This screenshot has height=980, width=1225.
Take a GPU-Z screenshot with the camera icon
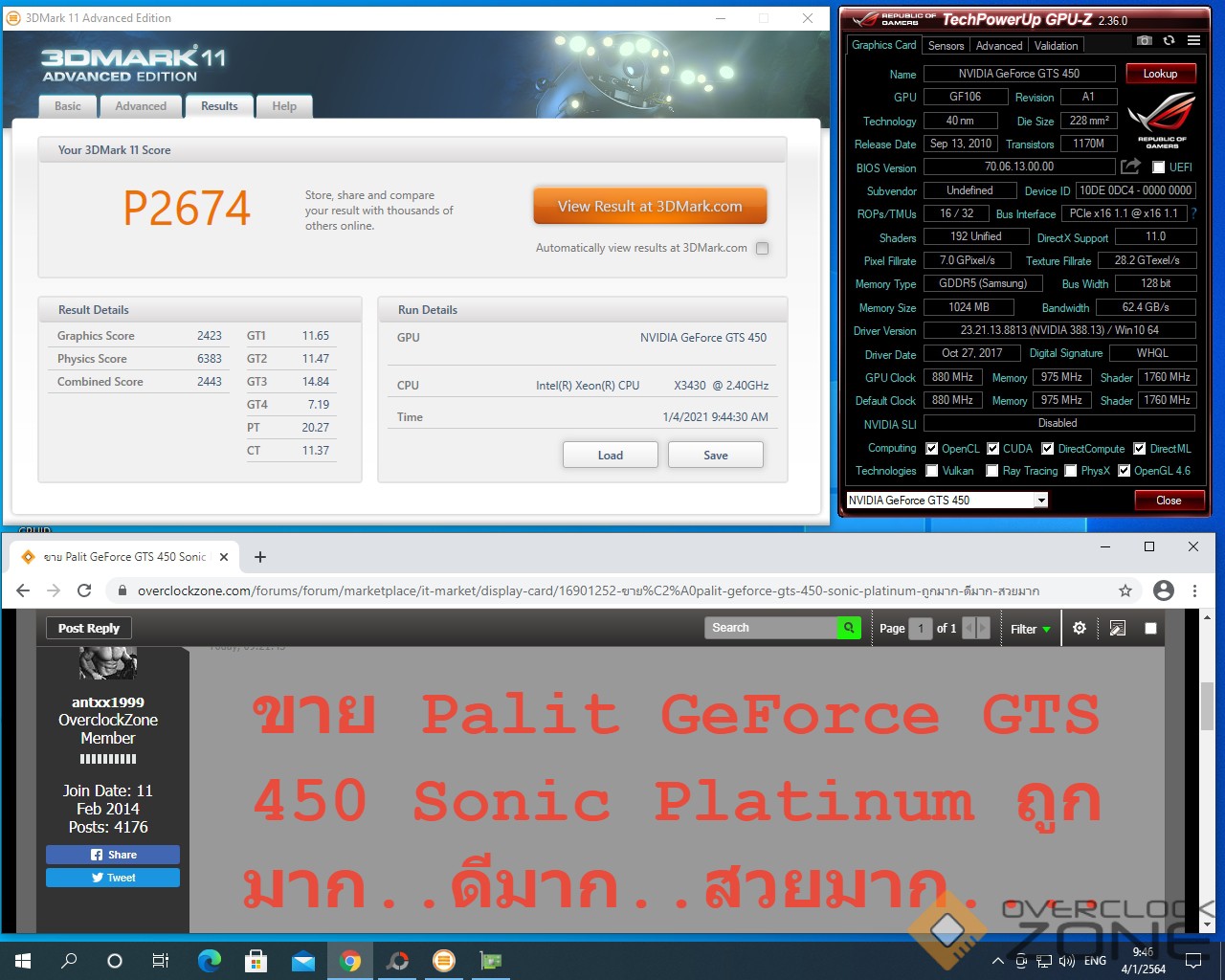1145,40
